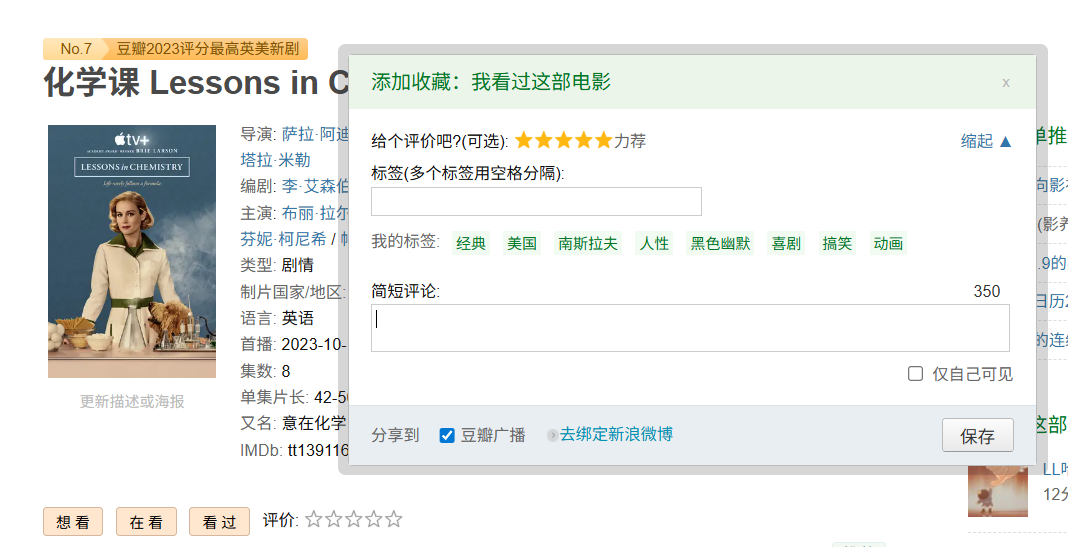Set rating to one star in dialog
Image resolution: width=1068 pixels, height=547 pixels.
[x=524, y=140]
